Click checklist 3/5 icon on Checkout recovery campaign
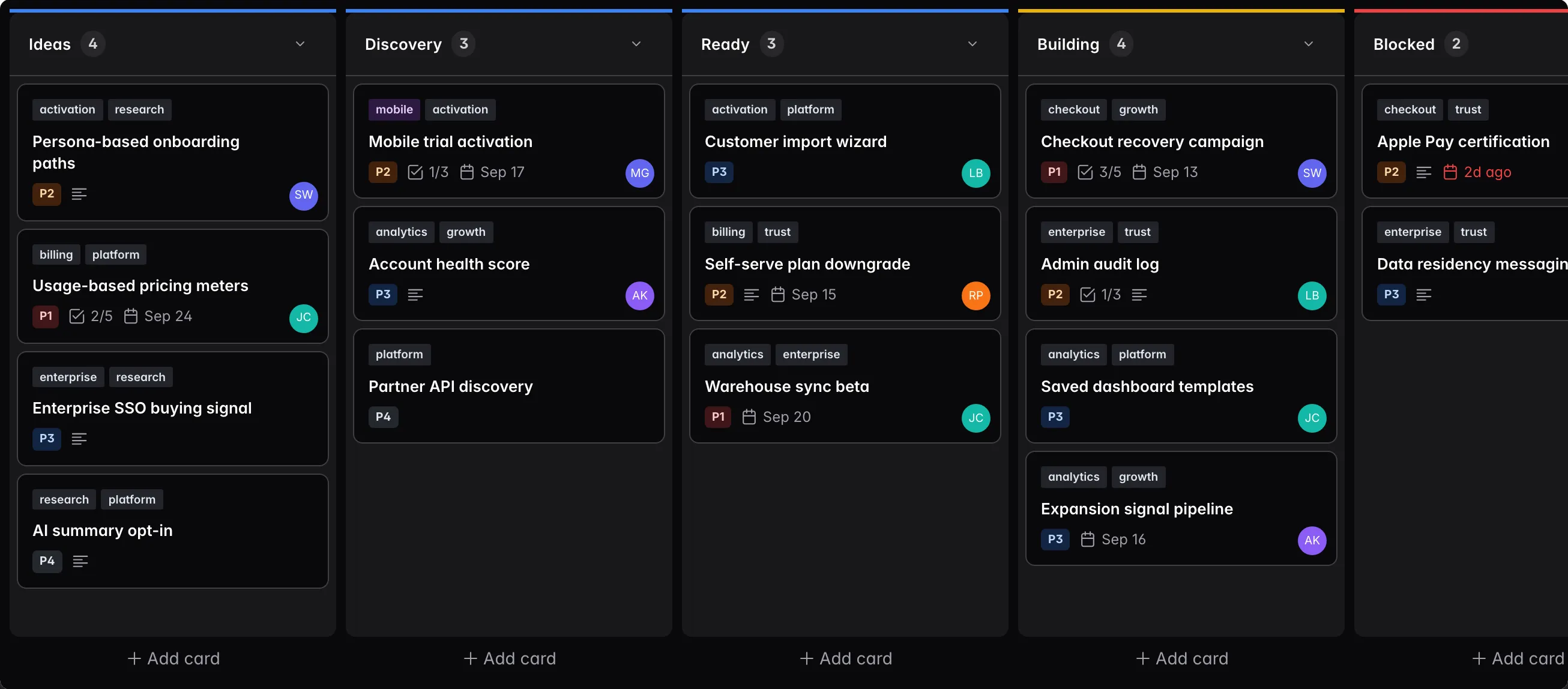Image resolution: width=1568 pixels, height=689 pixels. click(x=1085, y=172)
